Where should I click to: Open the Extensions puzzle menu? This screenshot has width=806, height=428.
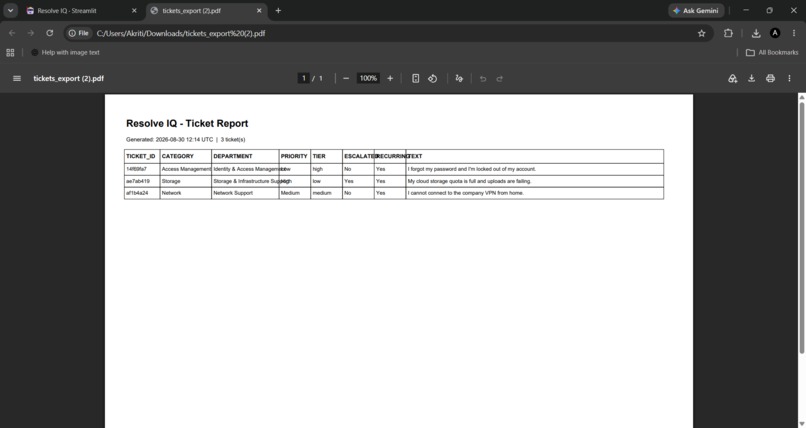coord(728,33)
